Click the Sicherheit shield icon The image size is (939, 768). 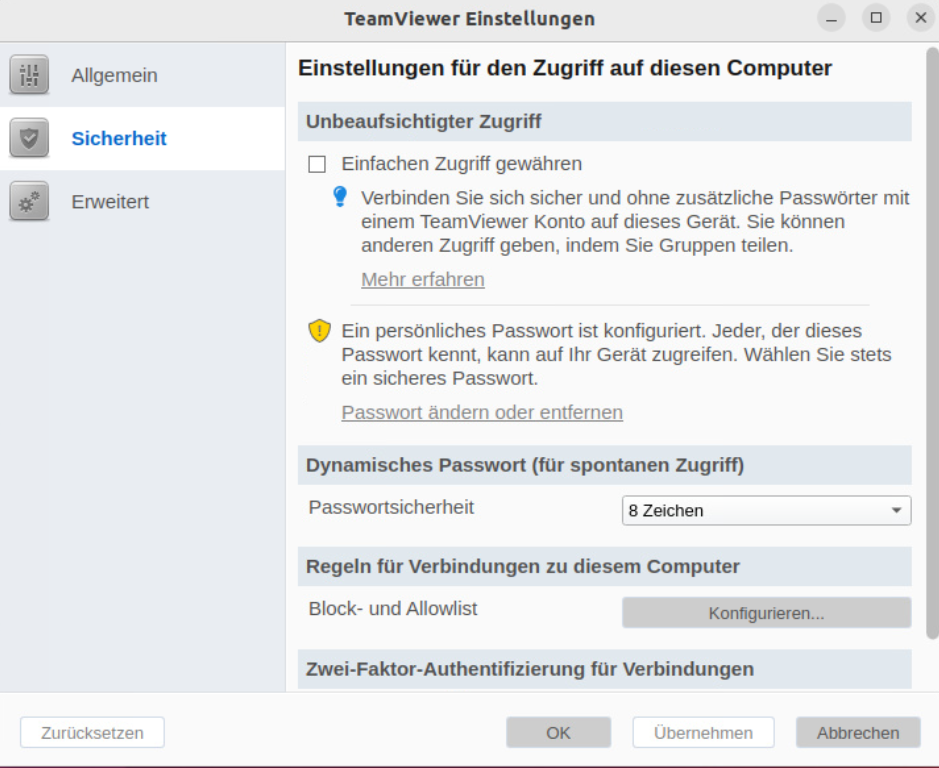pos(29,138)
